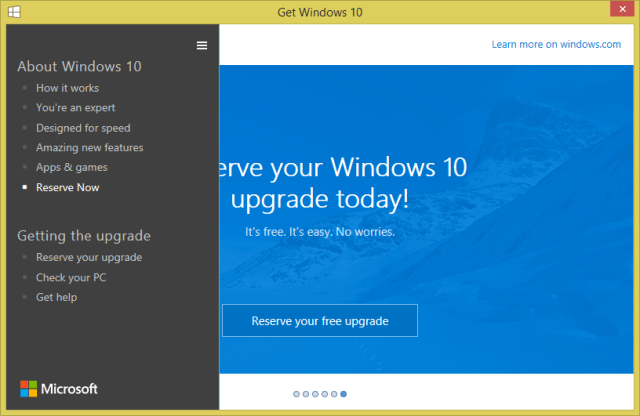Viewport: 640px width, 416px height.
Task: Click the Microsoft logo in the sidebar
Action: (x=59, y=389)
